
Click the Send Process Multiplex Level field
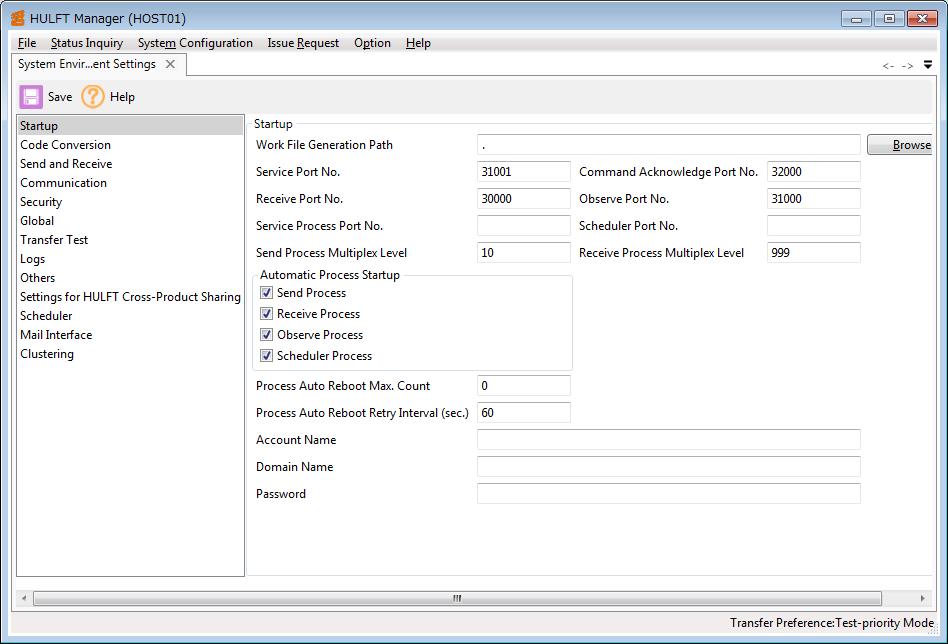point(524,253)
